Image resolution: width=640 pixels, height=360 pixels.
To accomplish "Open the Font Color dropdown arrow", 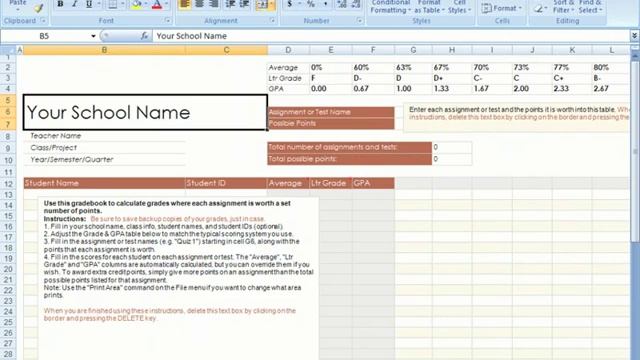I will click(x=166, y=4).
